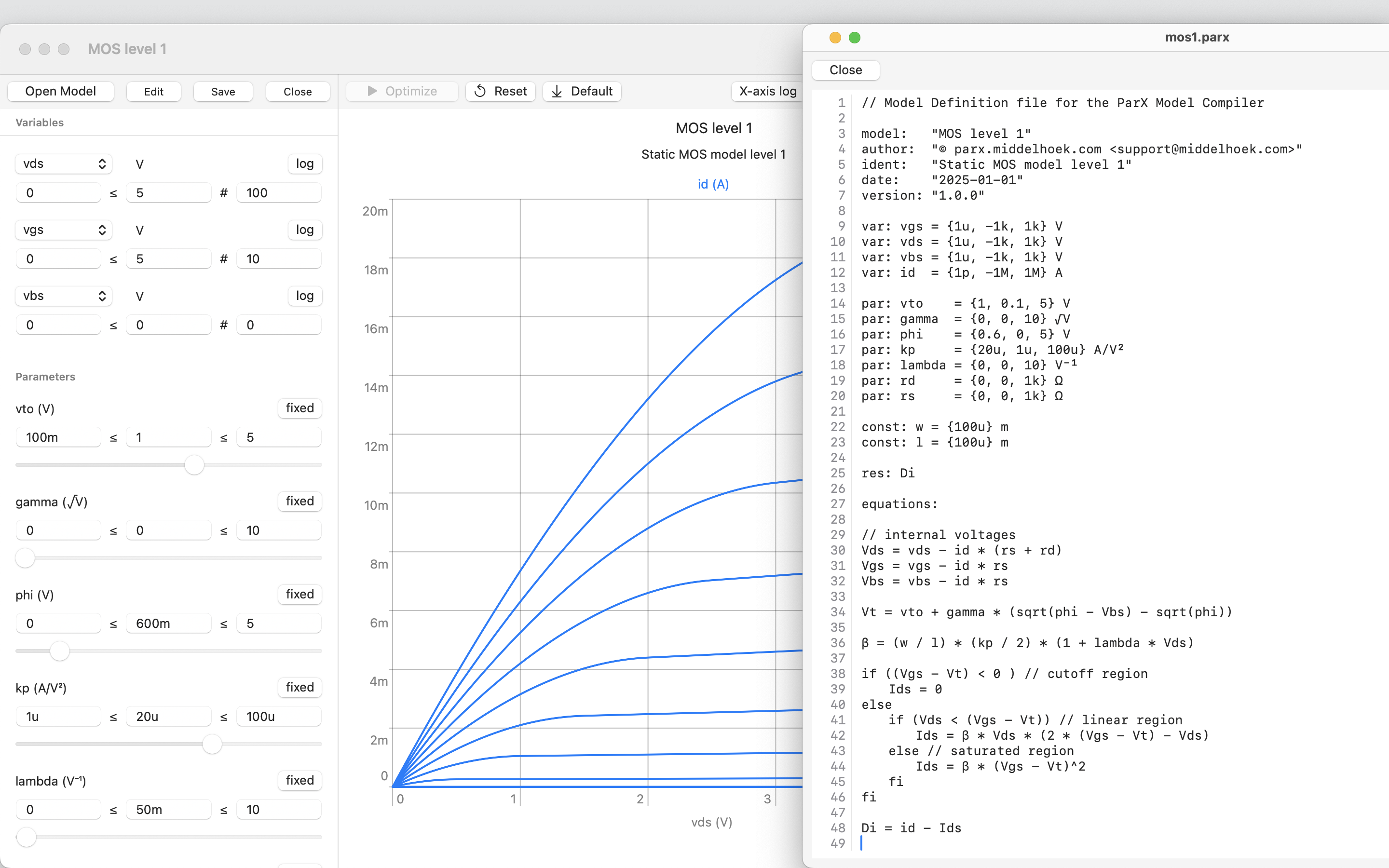Click the id (A) axis label
Screen dimensions: 1389x868
click(713, 184)
